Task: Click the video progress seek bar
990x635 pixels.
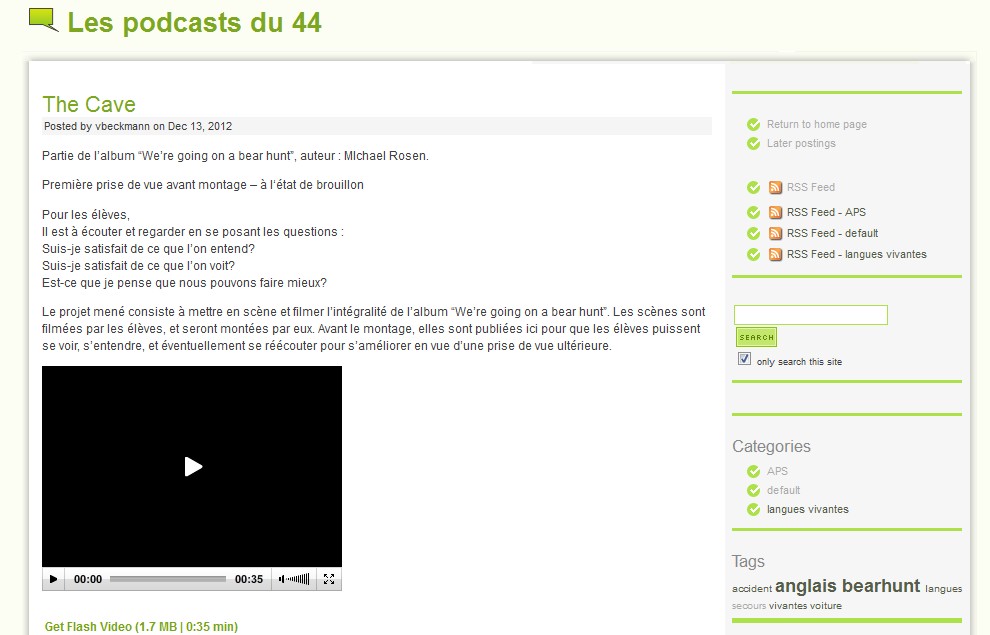Action: coord(168,579)
